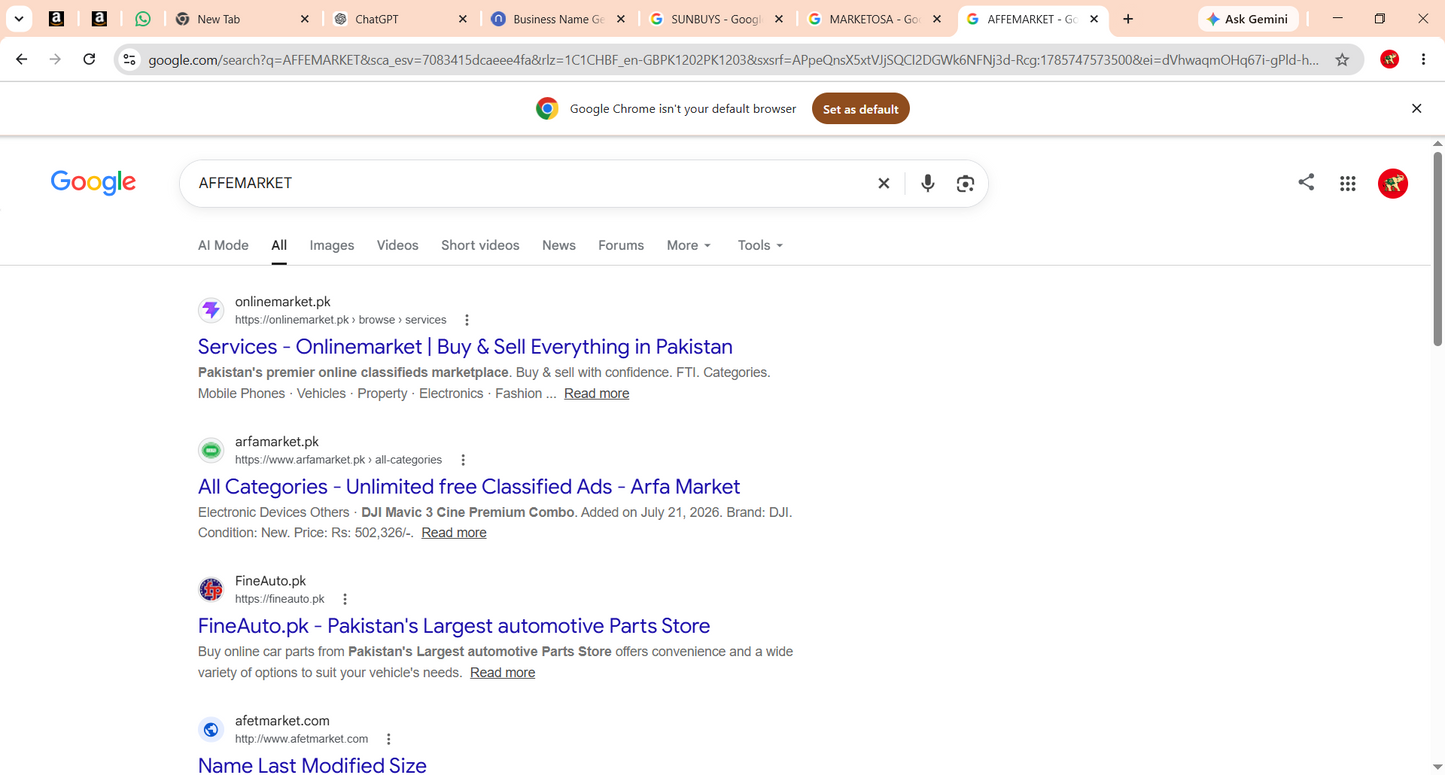Go to Google homepage via logo
Screen dimensions: 1445x775
93,182
